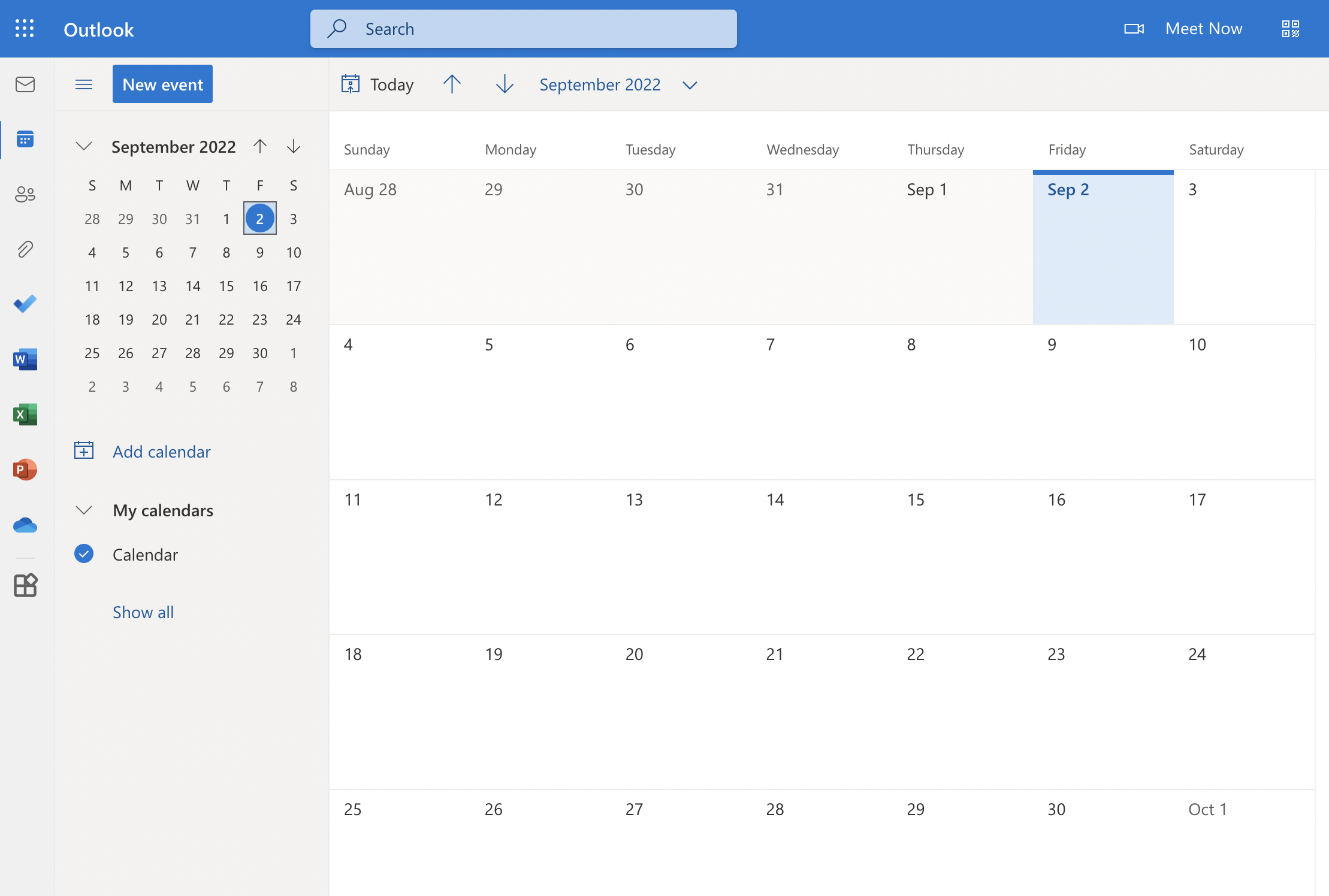Select day 31 in mini calendar

pyautogui.click(x=193, y=219)
